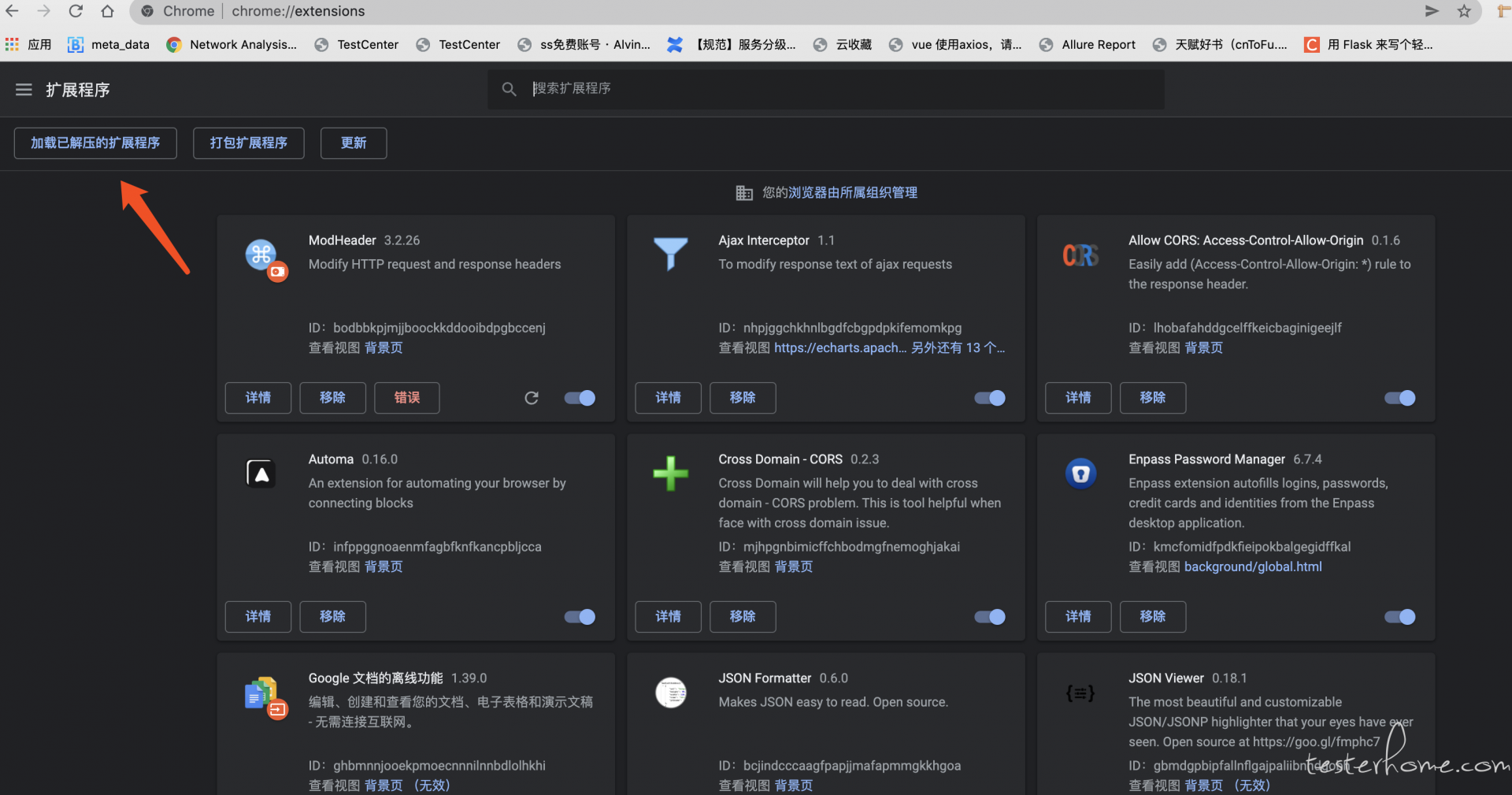
Task: Click 浏览器由所属组织管理 link
Action: pos(853,193)
